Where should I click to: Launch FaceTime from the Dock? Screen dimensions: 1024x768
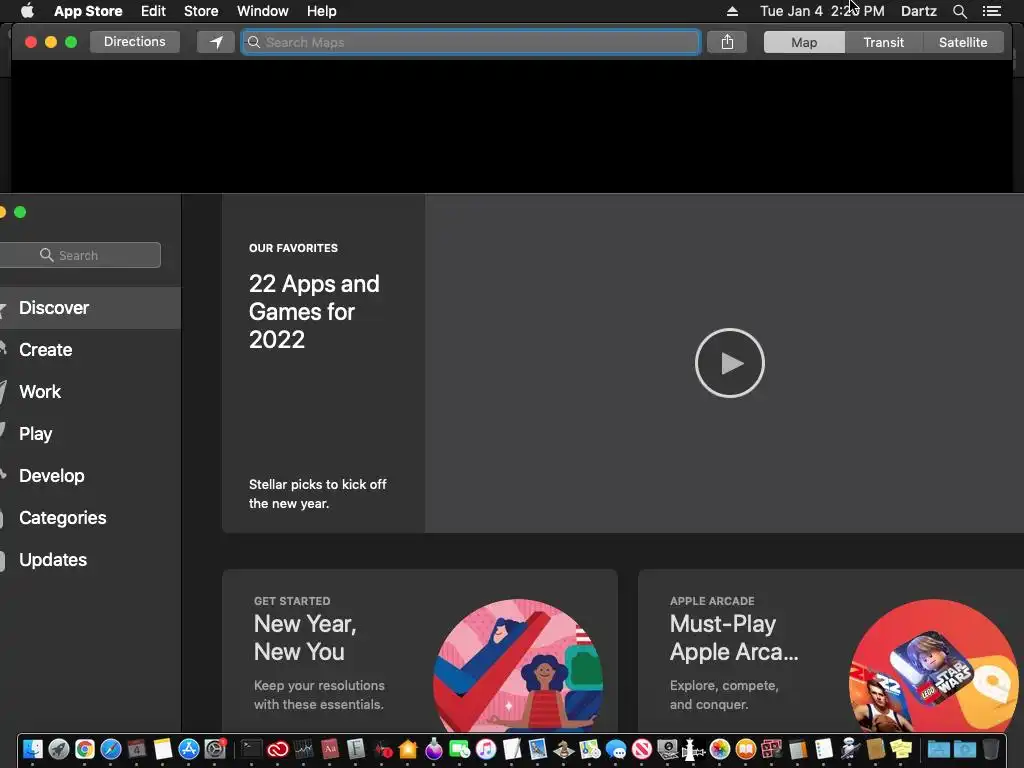click(460, 749)
